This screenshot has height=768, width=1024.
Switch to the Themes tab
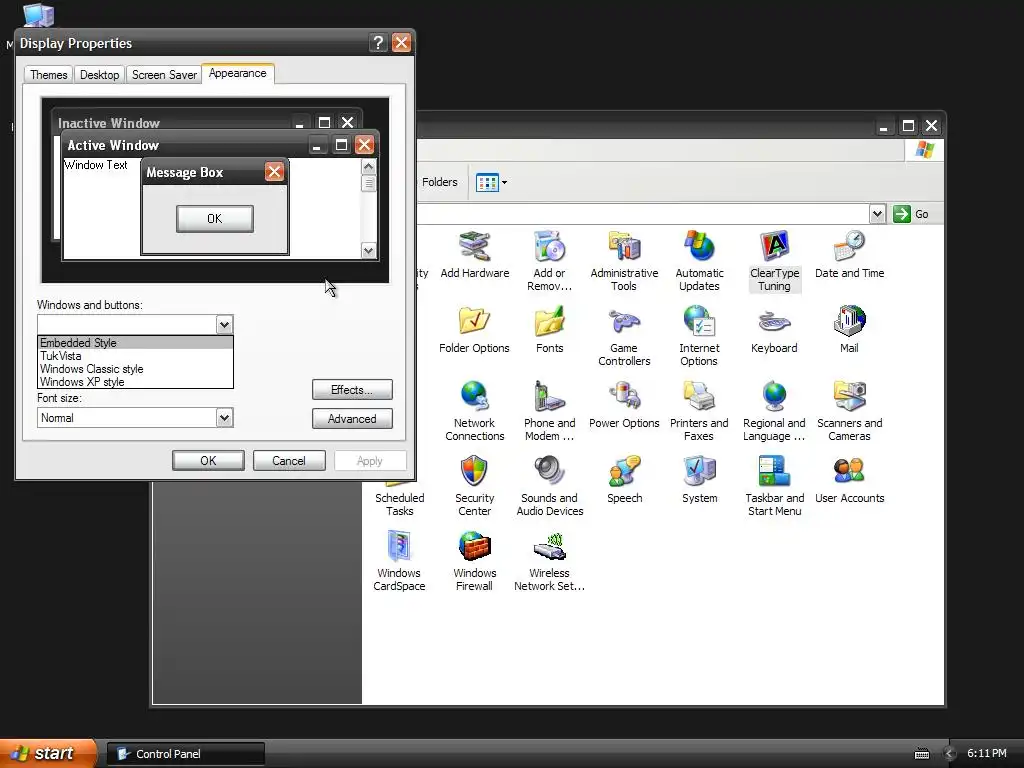[x=48, y=74]
